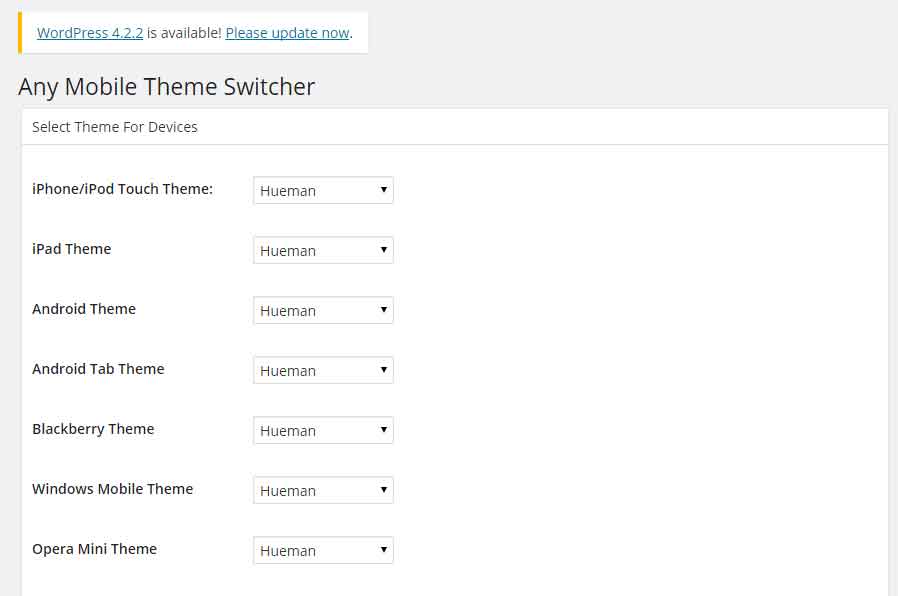Click the 'Android Tab Theme' label
Screen dimensions: 898x596
pos(98,369)
